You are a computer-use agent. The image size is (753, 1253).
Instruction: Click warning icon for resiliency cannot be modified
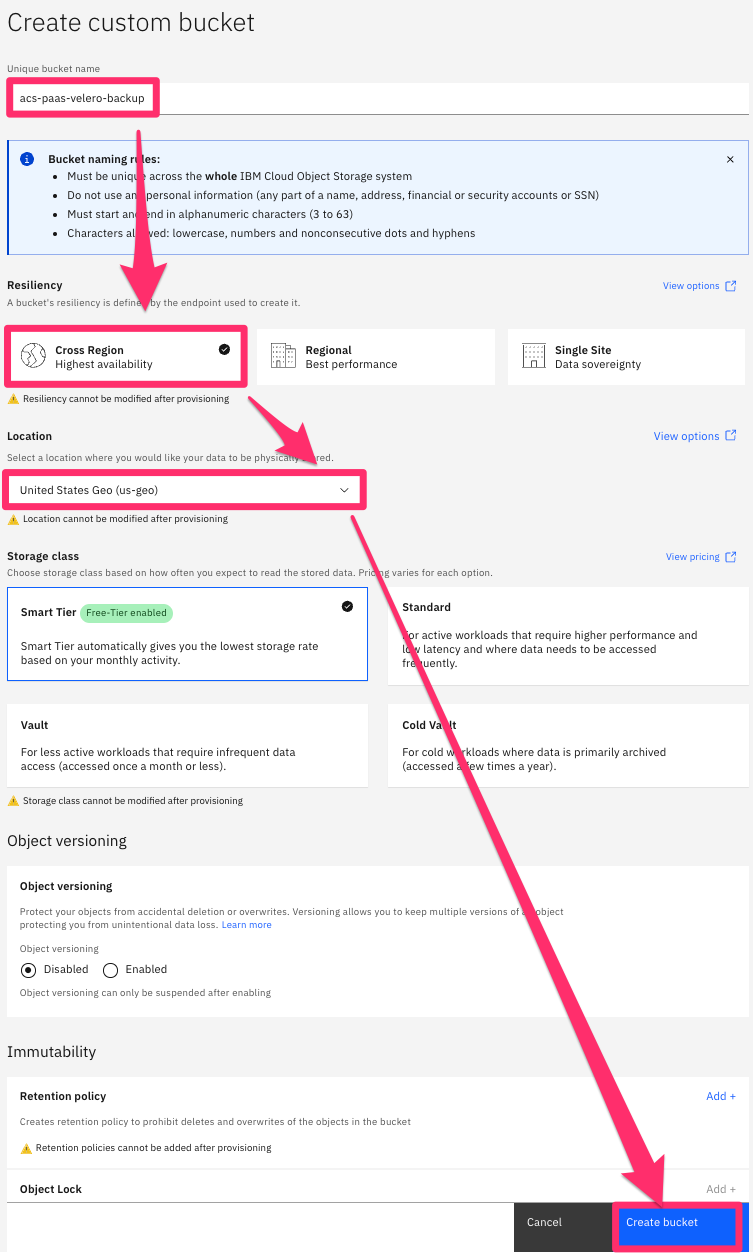tap(13, 399)
